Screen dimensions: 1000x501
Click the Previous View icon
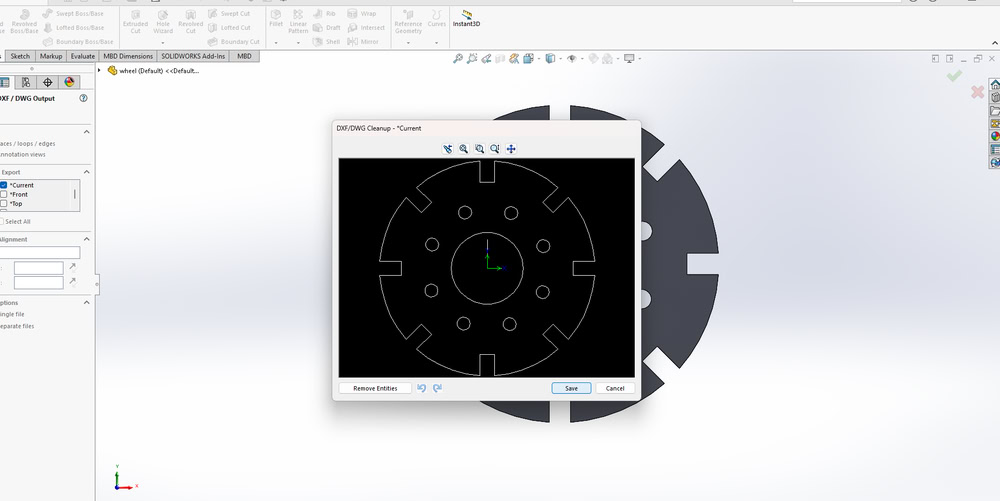[486, 59]
